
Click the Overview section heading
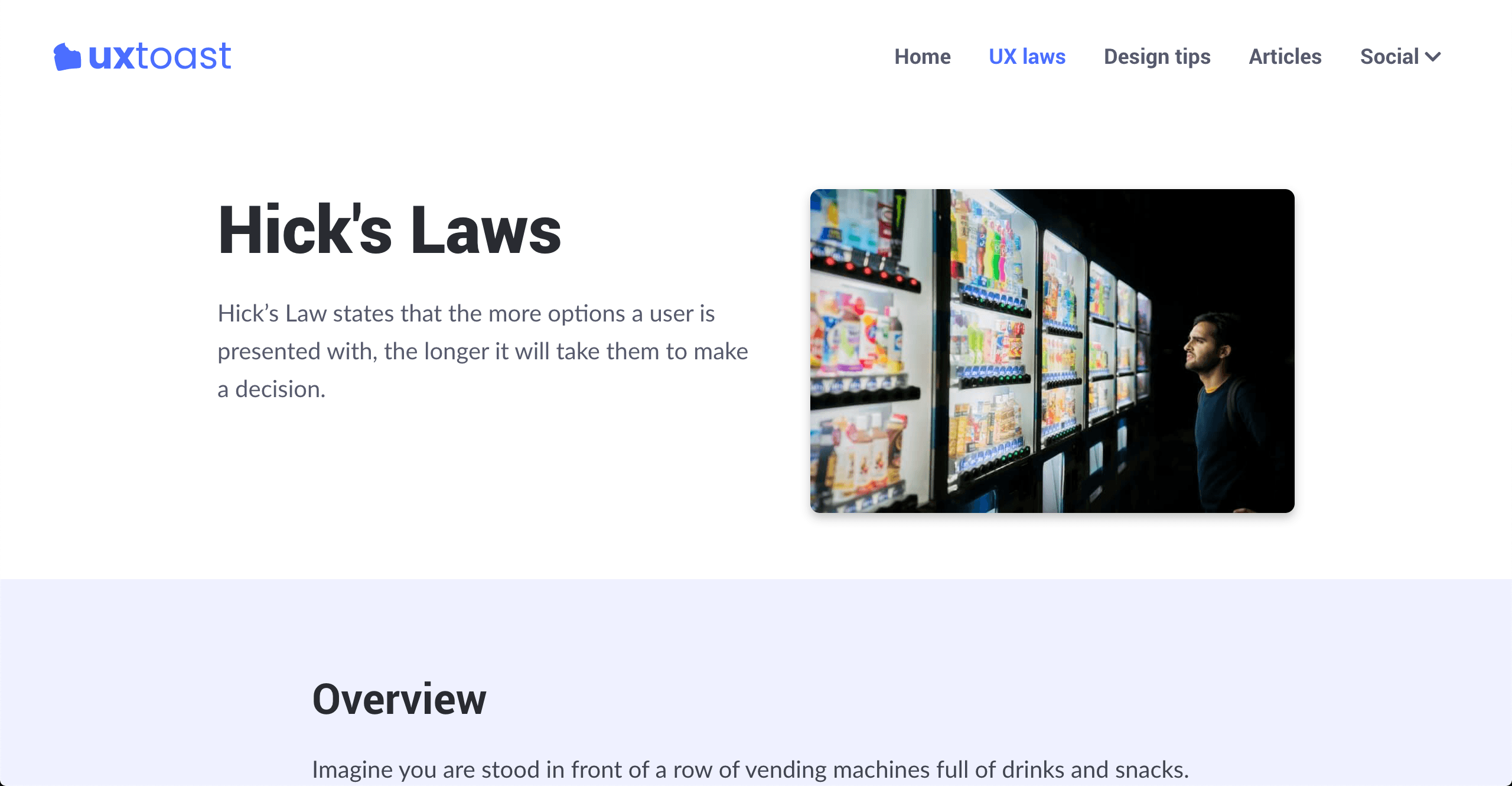click(x=399, y=699)
